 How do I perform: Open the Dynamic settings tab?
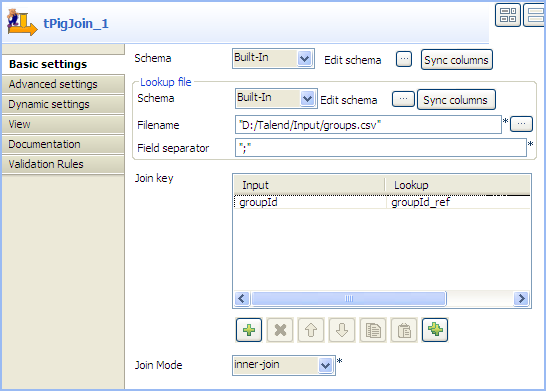click(63, 104)
